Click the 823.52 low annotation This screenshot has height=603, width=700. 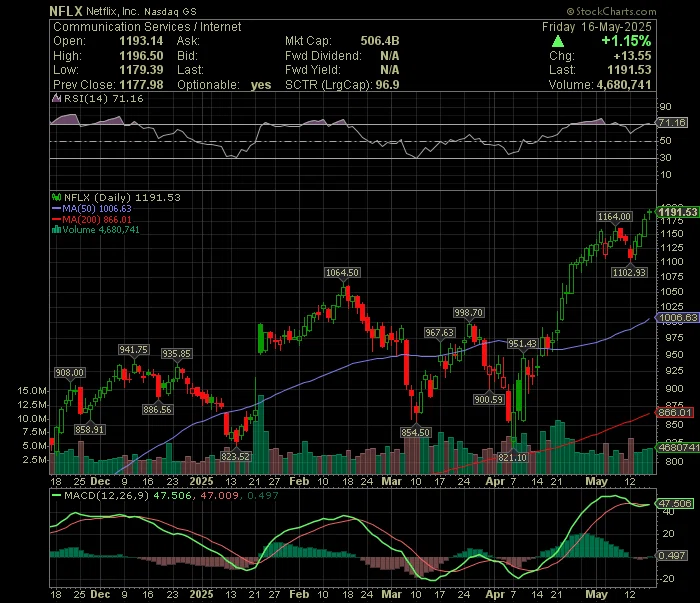tap(235, 456)
